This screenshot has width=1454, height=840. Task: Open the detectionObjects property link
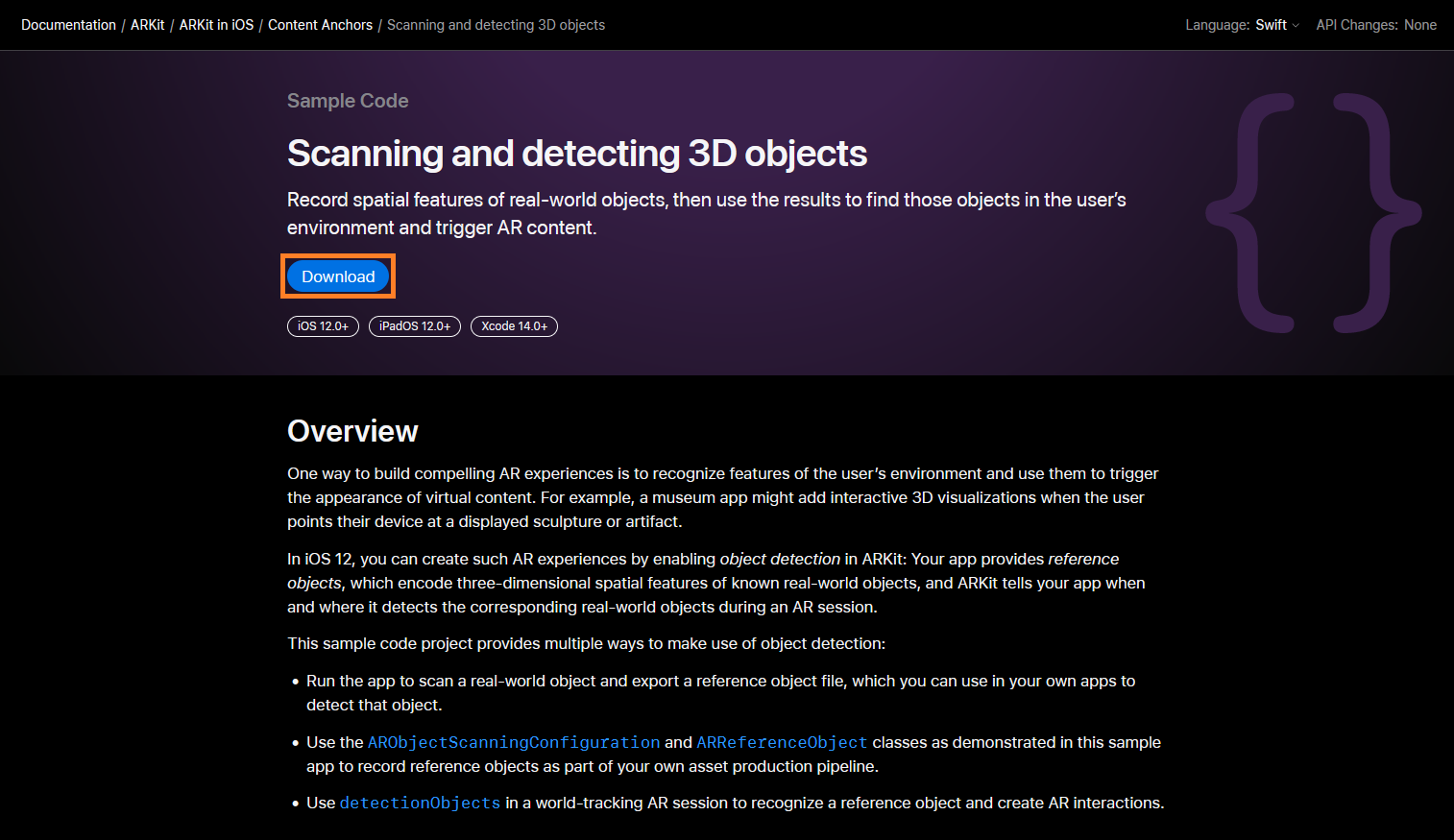[x=420, y=803]
